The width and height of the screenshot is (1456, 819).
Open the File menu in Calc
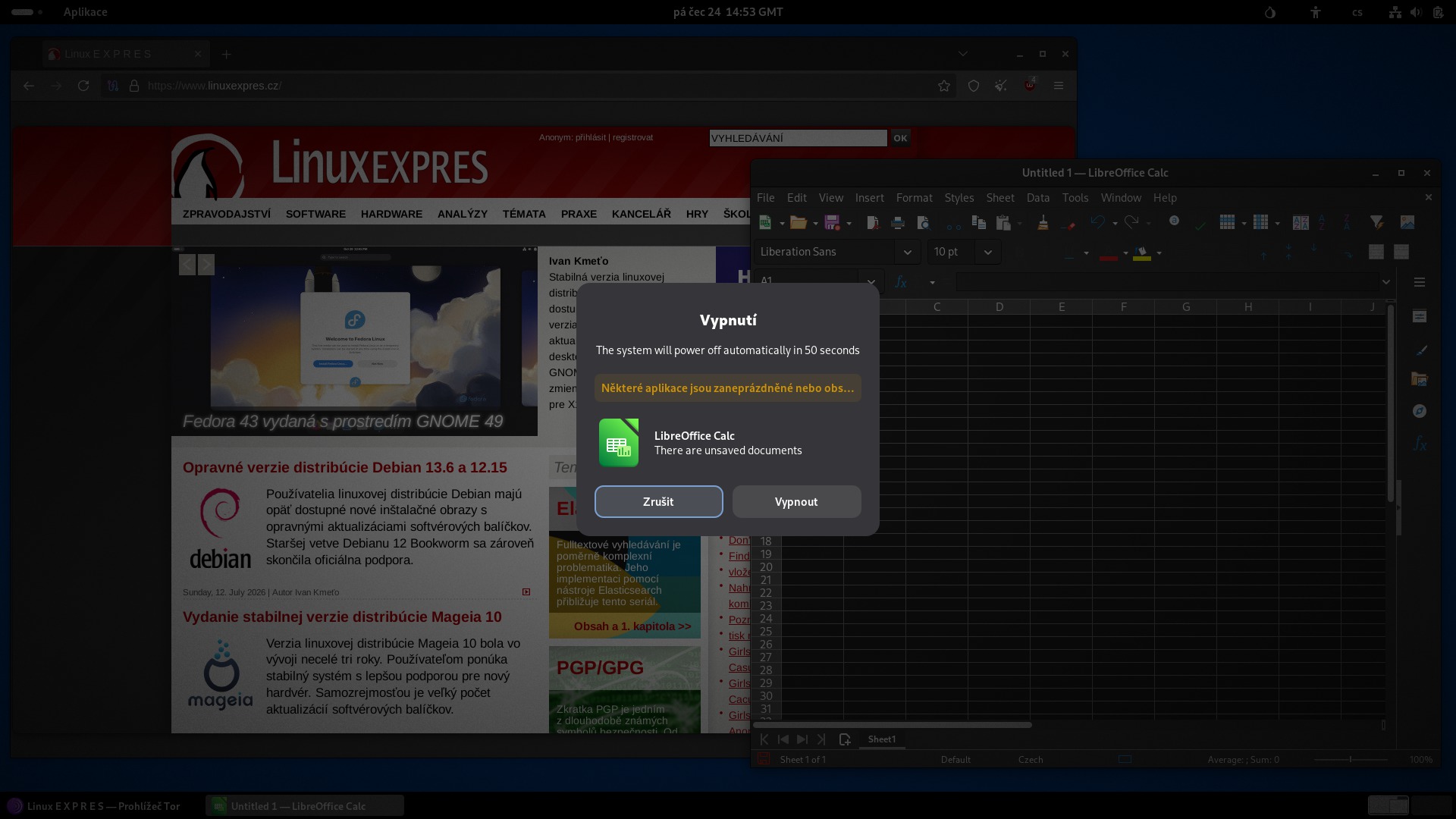(765, 197)
